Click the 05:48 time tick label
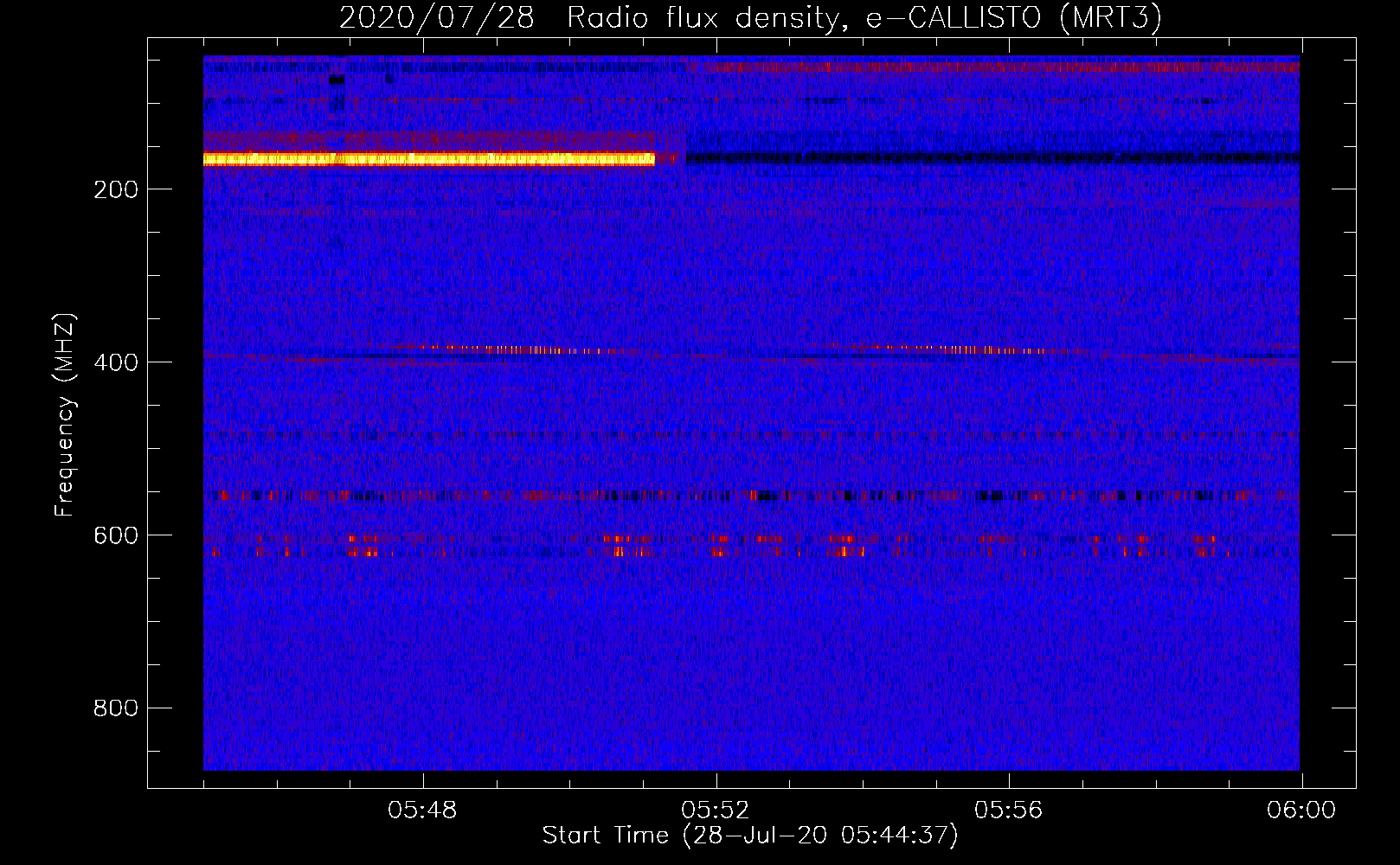This screenshot has height=865, width=1400. click(x=422, y=811)
